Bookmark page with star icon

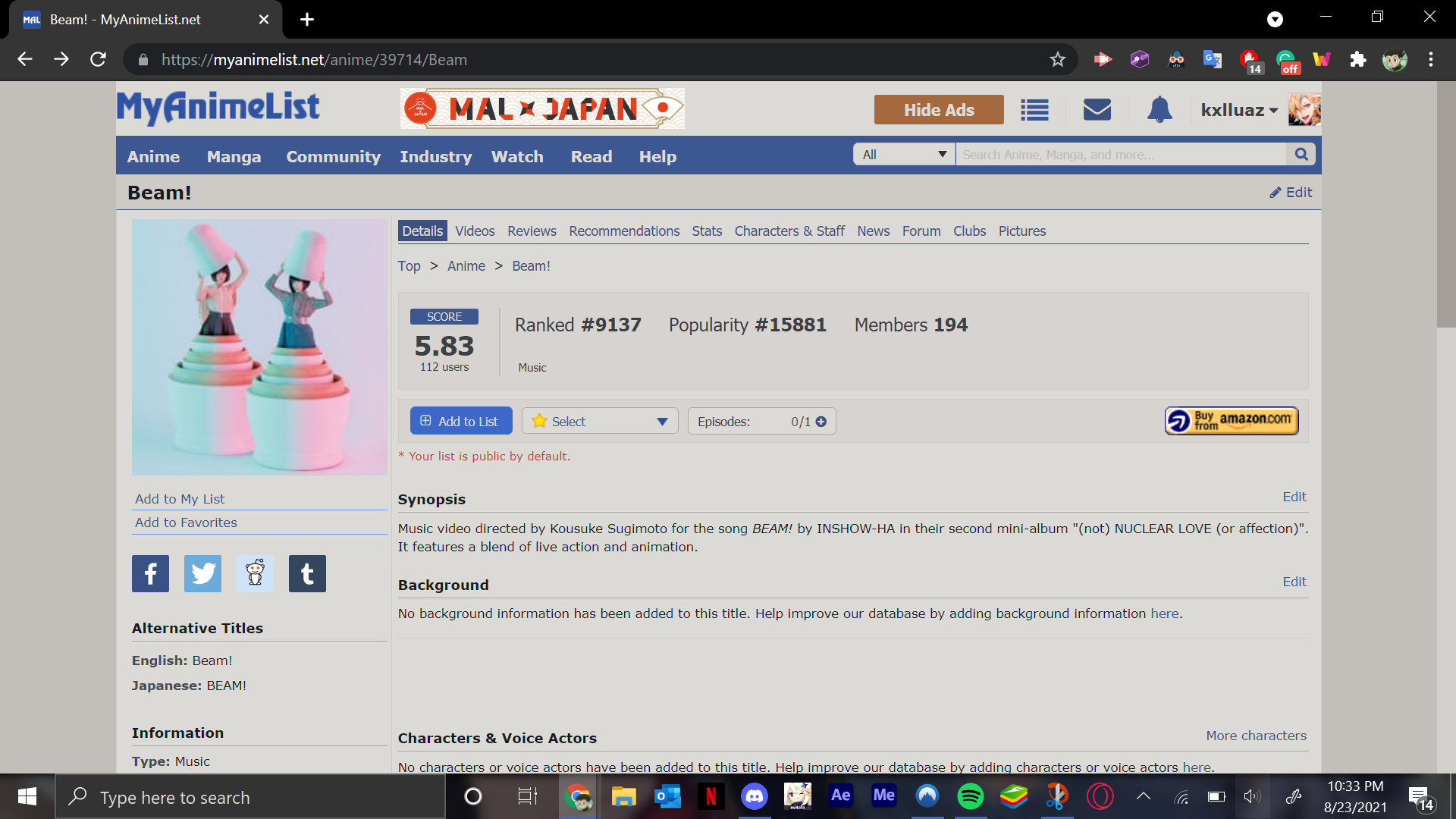[1058, 60]
